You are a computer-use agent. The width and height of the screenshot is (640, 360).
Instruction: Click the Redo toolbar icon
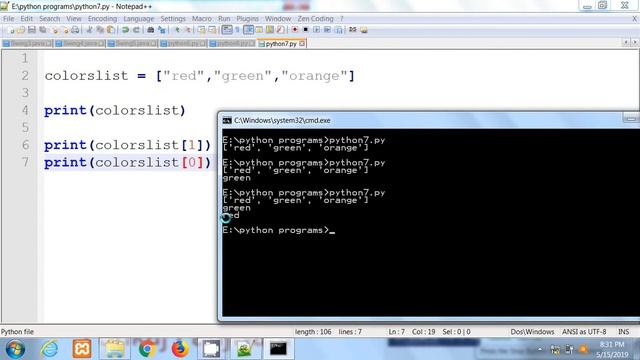point(136,30)
